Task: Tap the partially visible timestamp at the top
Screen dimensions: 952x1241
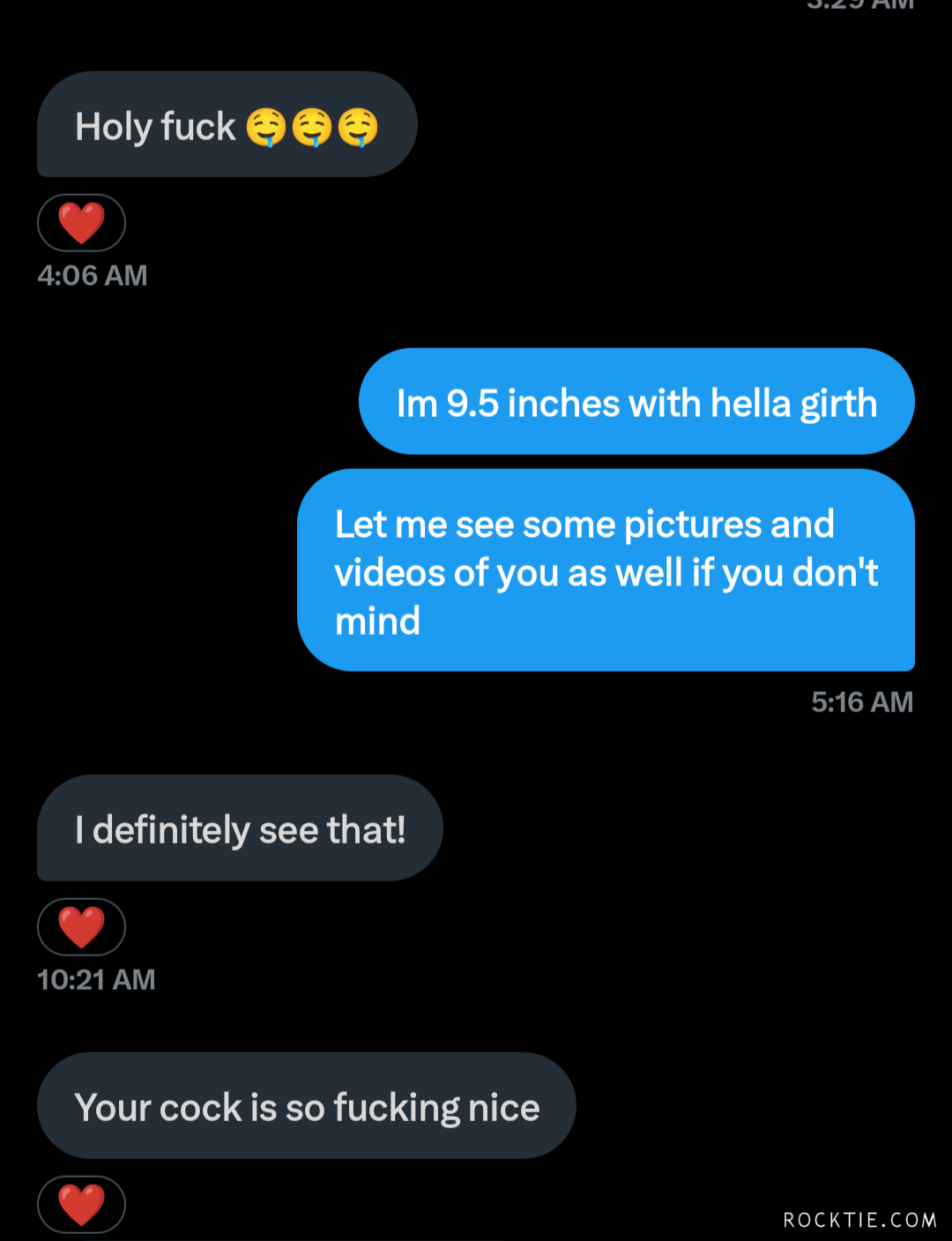Action: pyautogui.click(x=859, y=4)
